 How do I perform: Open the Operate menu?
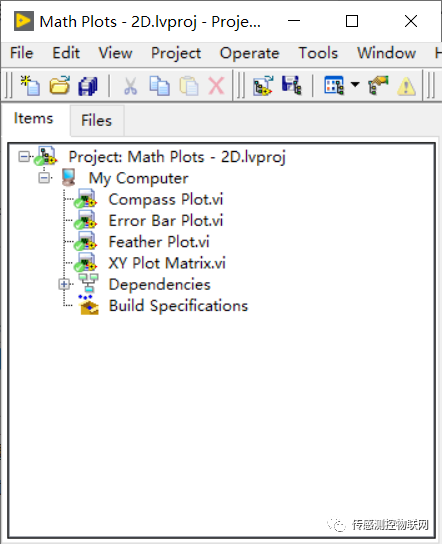point(249,53)
